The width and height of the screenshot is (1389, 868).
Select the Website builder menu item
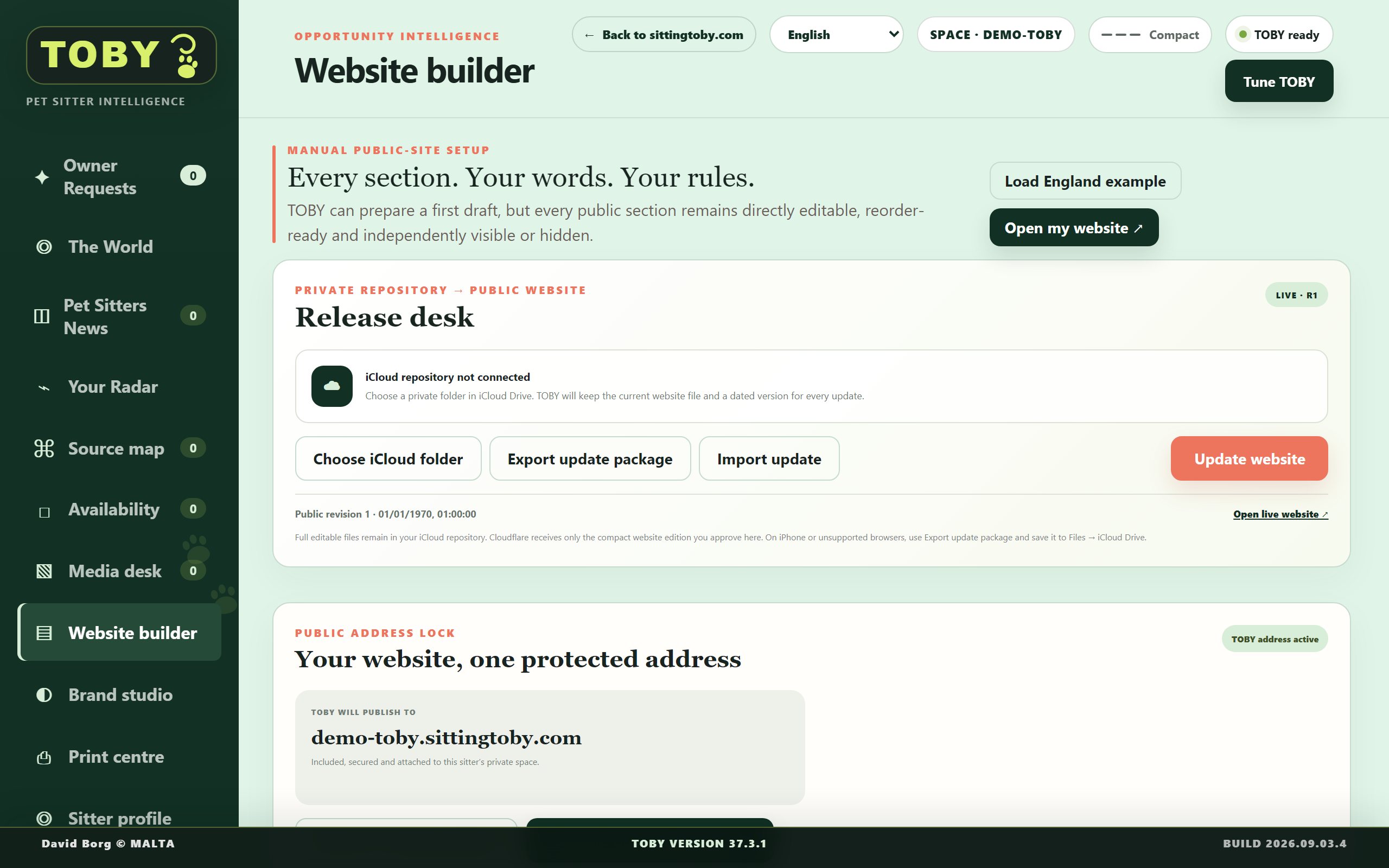(119, 633)
